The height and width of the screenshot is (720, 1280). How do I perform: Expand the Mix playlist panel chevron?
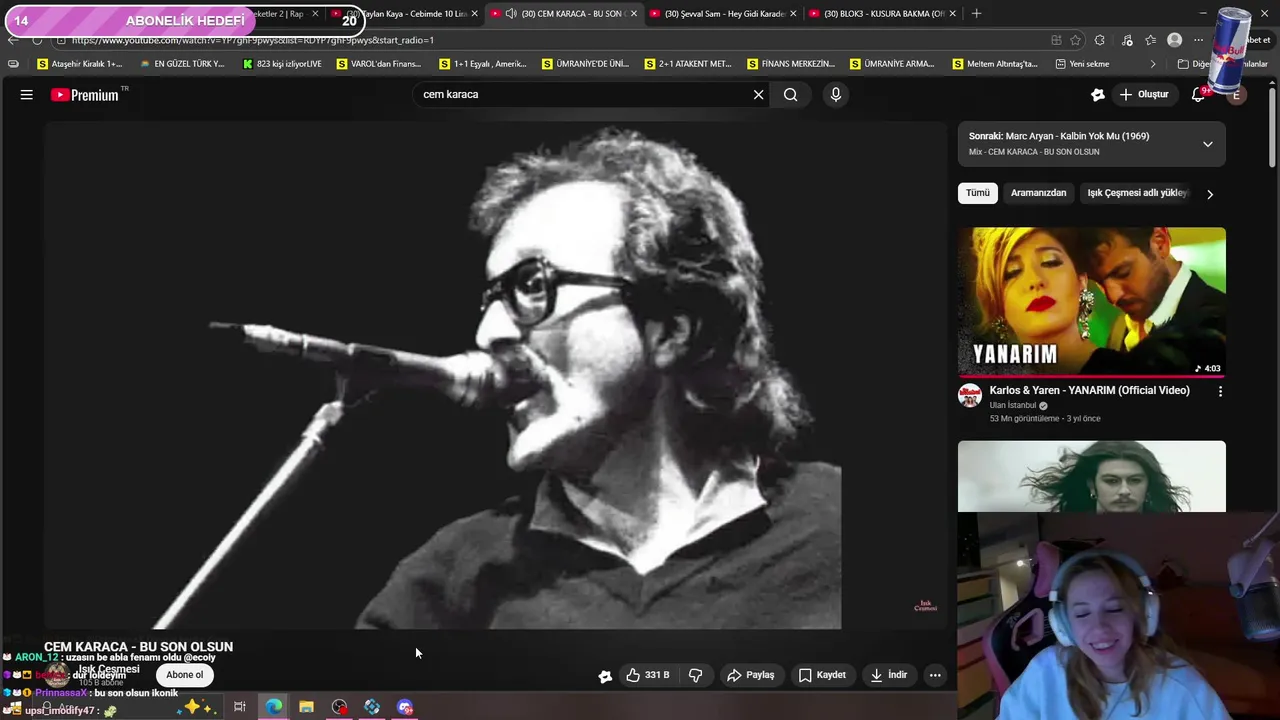1207,144
